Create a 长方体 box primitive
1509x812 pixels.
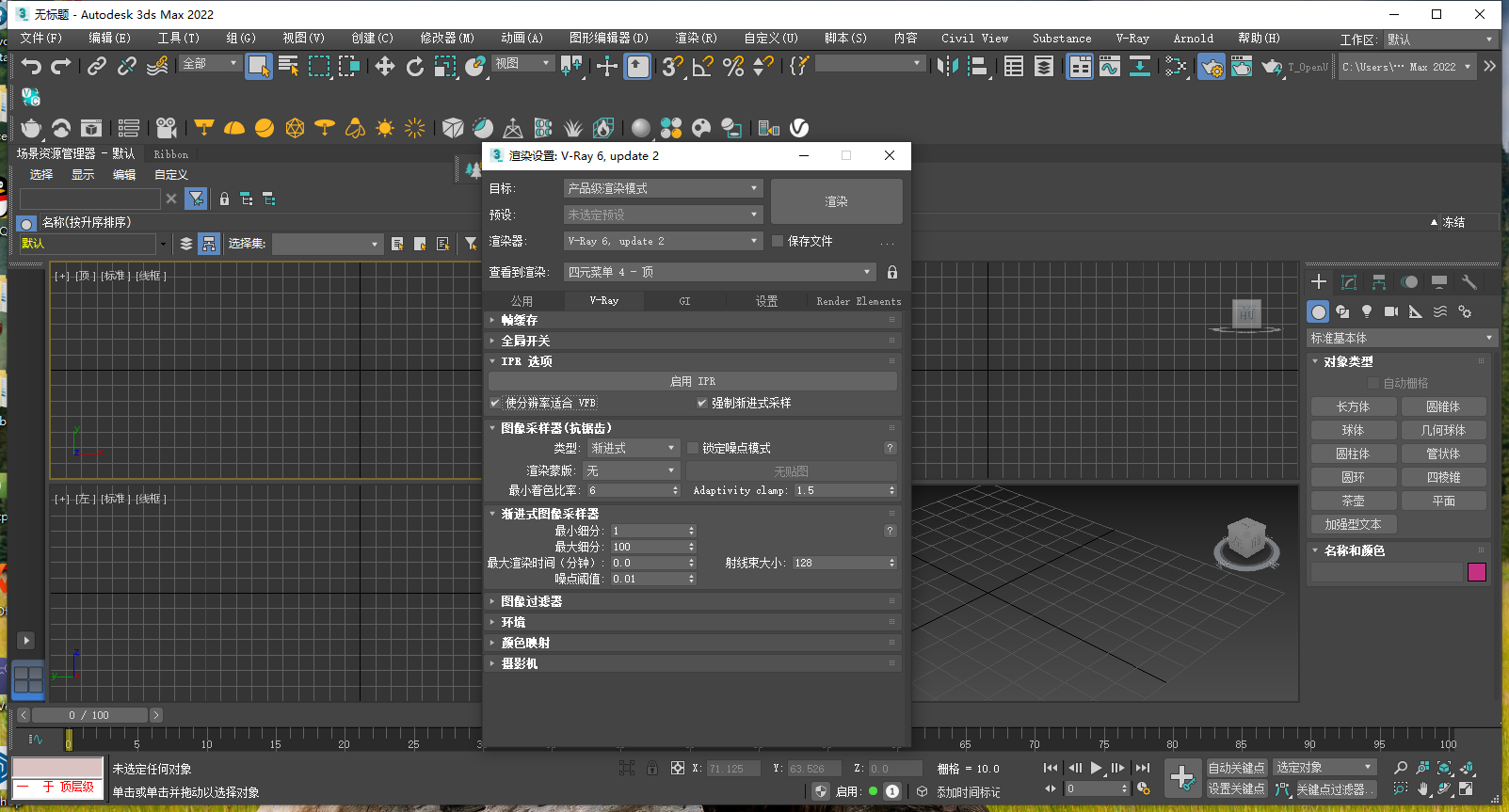tap(1353, 406)
